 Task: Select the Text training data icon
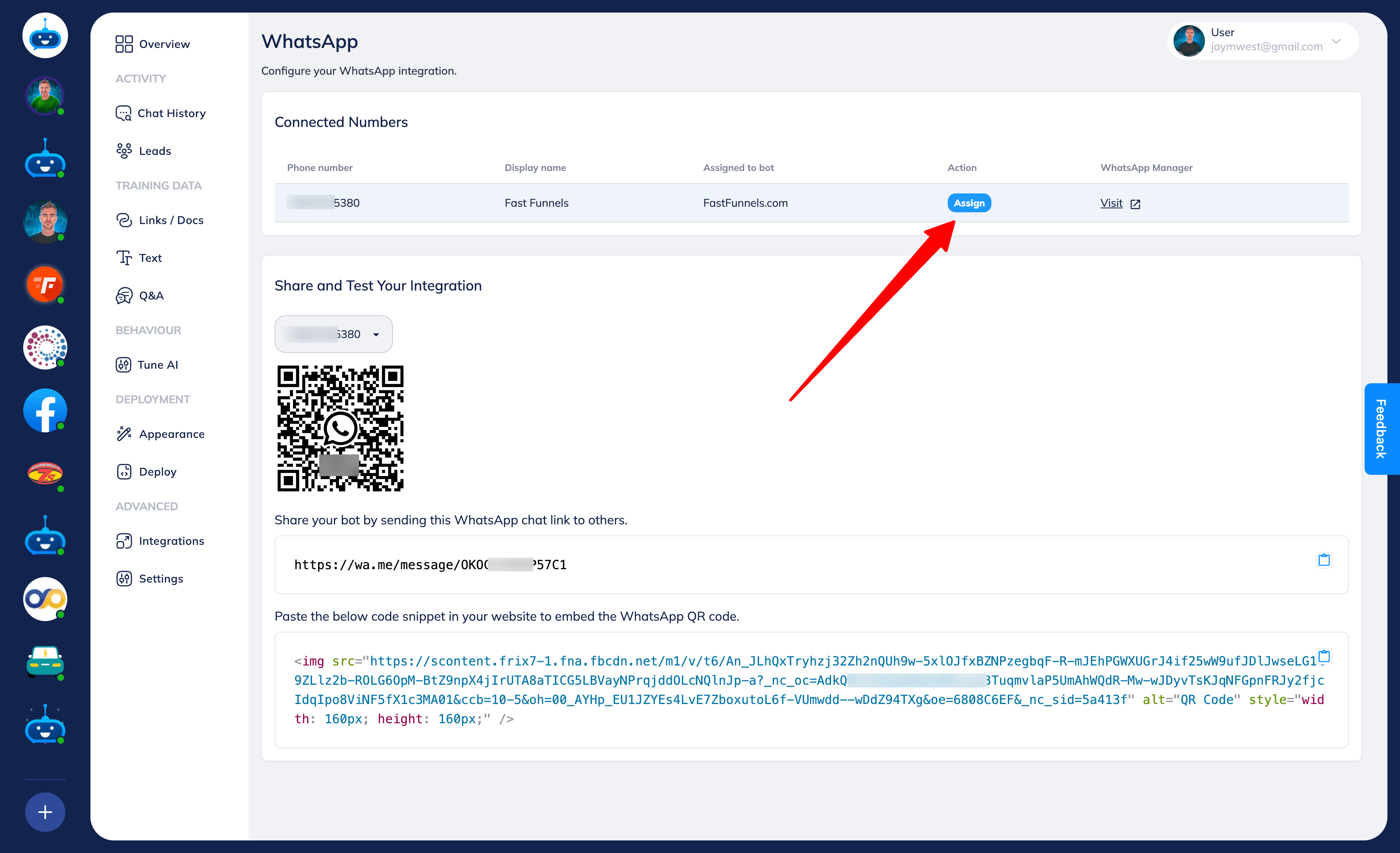[124, 257]
